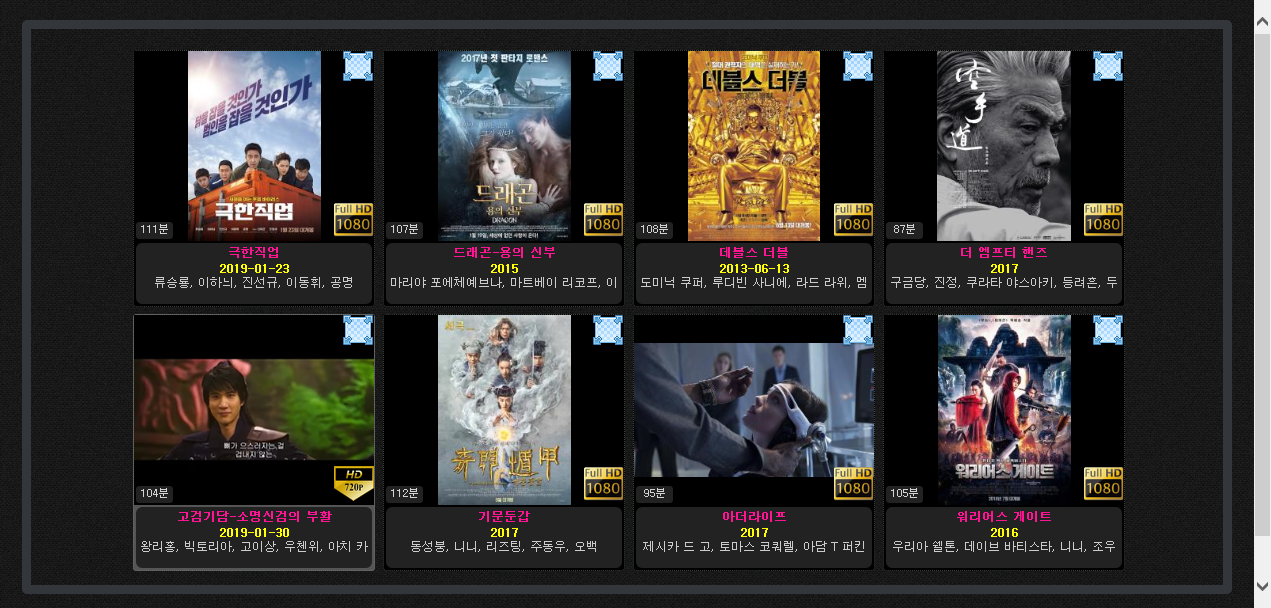Open the 워리어스 게이트 title link
The image size is (1271, 608).
pos(1004,516)
